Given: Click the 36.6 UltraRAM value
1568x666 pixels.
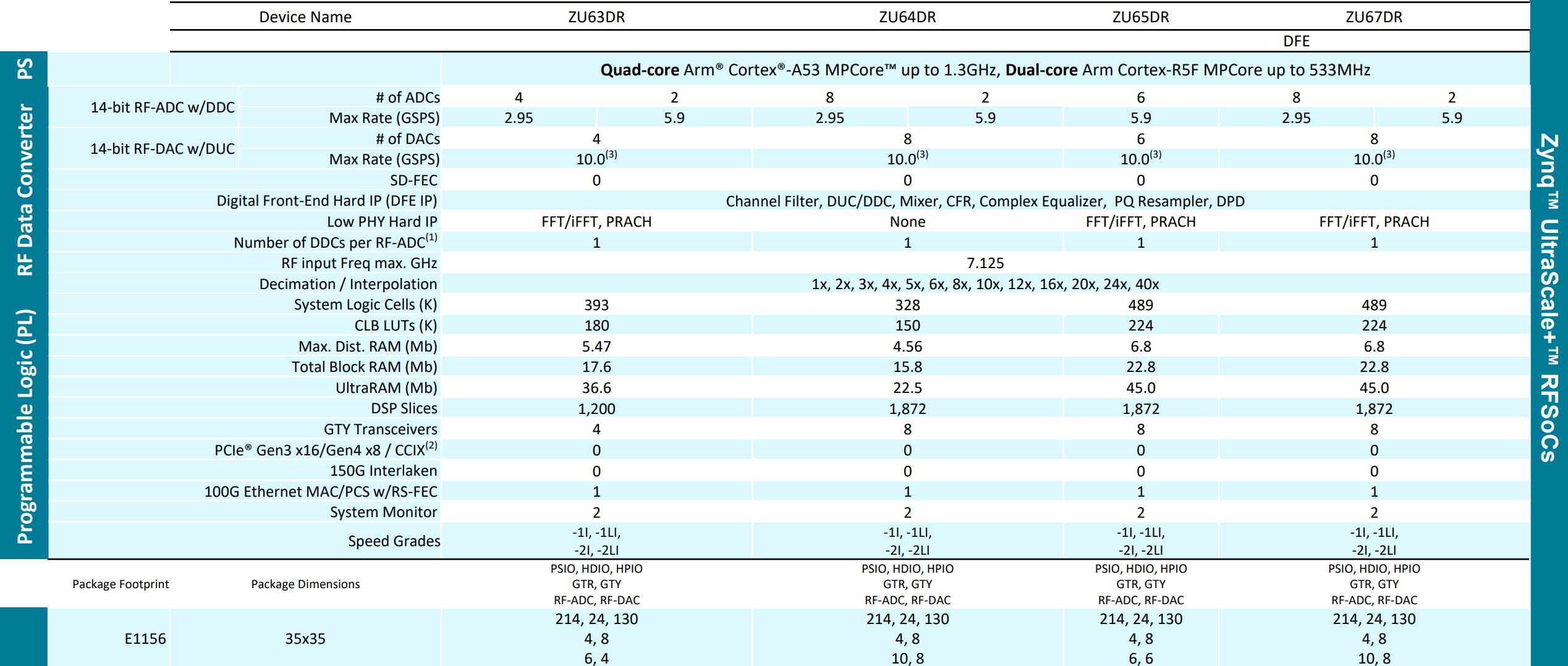Looking at the screenshot, I should 596,388.
